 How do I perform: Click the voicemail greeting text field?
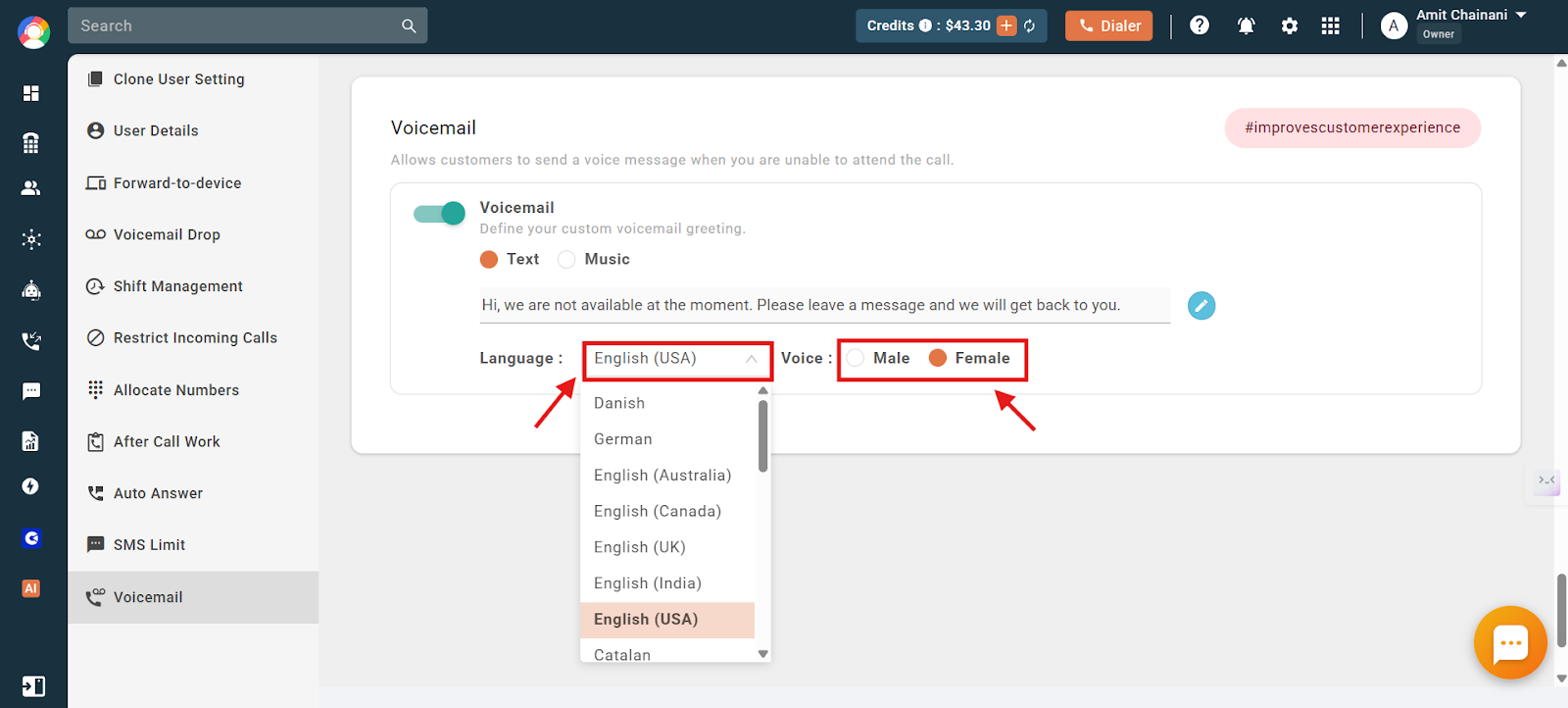point(825,306)
